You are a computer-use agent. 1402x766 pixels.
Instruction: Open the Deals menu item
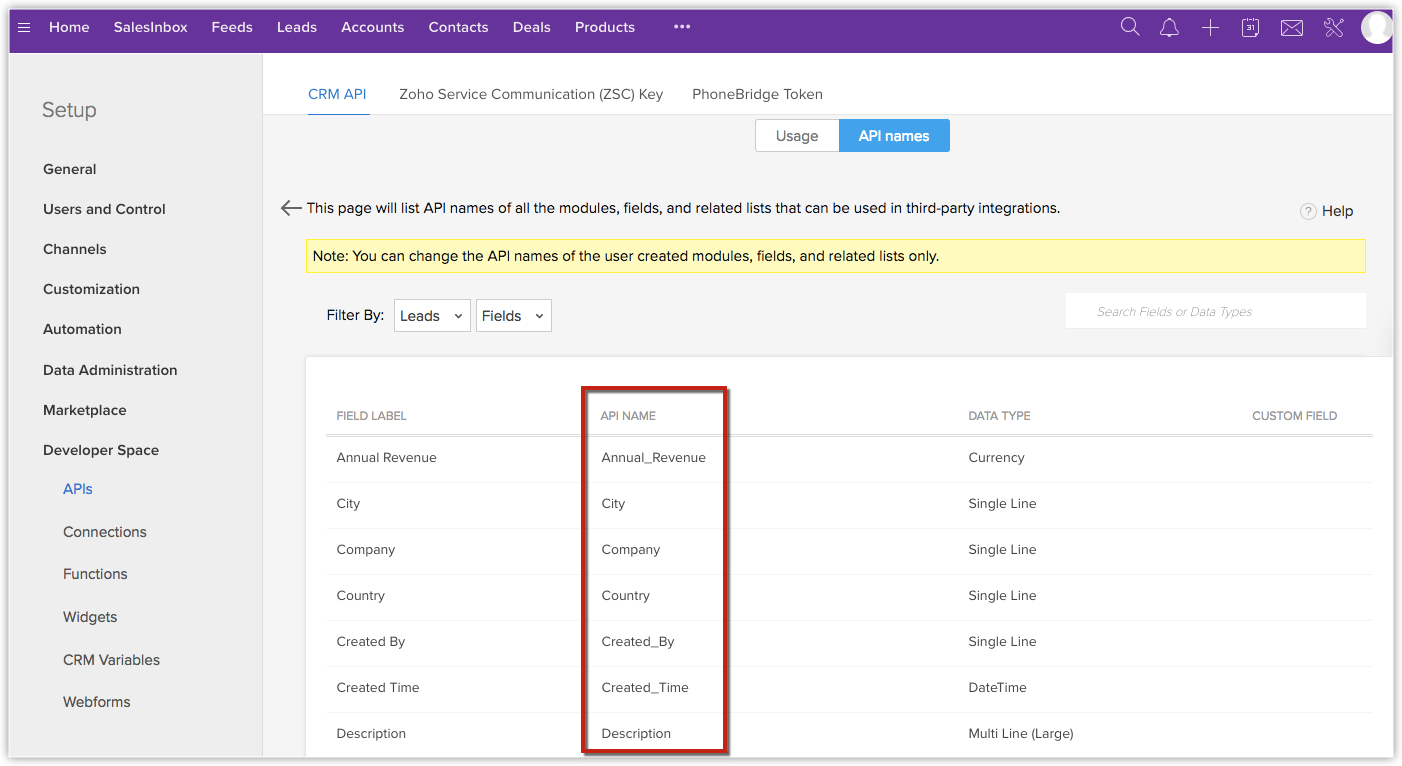coord(531,27)
